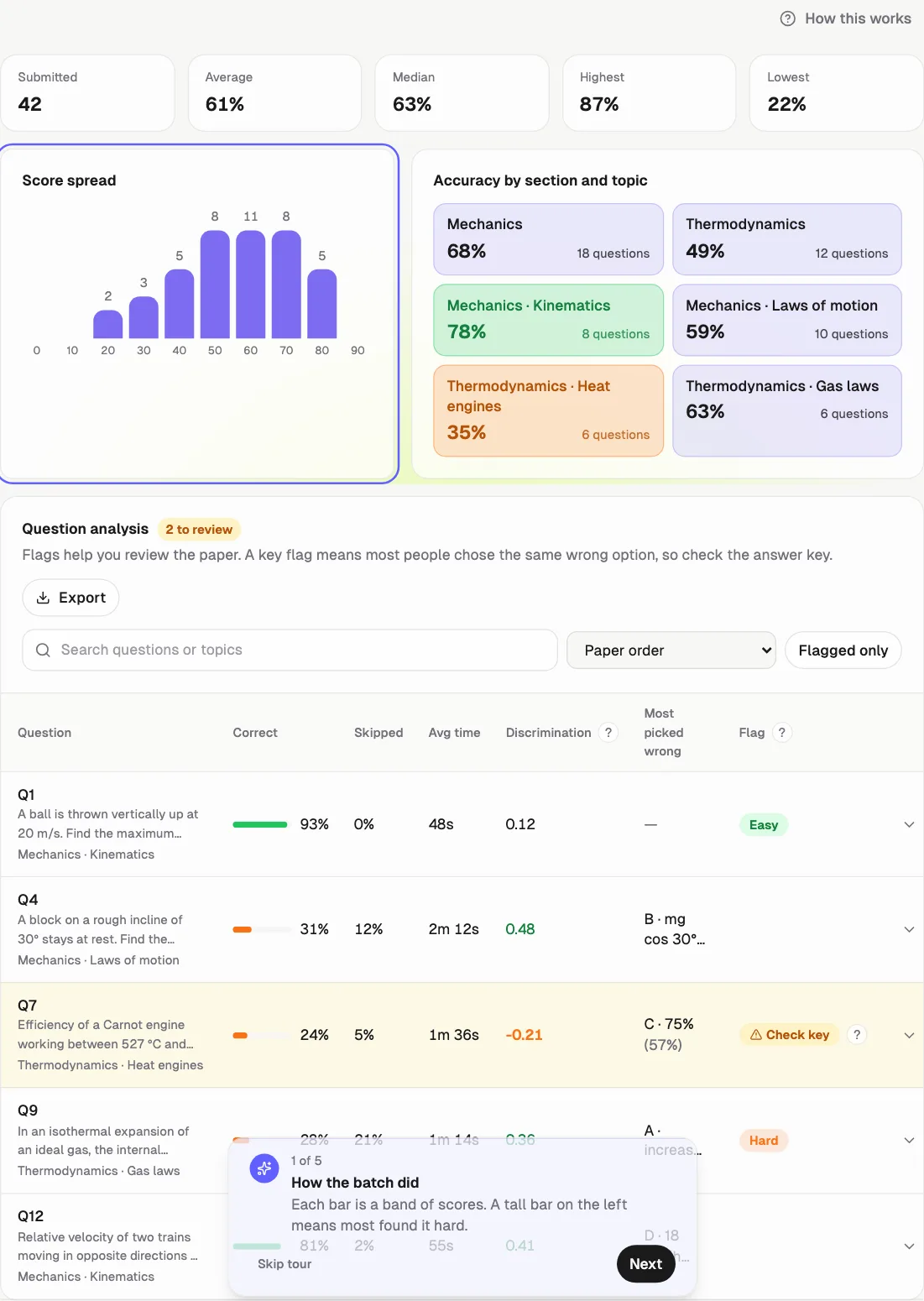Viewport: 924px width, 1301px height.
Task: Click Q4 discrimination value 0.48
Action: tap(520, 929)
